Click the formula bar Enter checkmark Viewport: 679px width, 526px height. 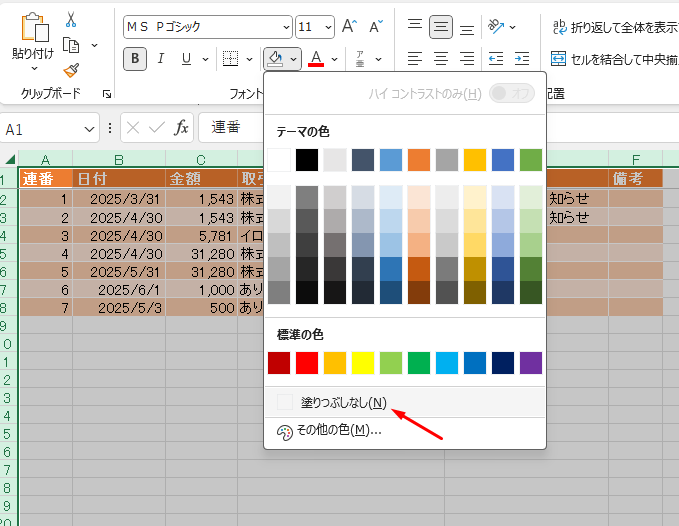point(157,128)
